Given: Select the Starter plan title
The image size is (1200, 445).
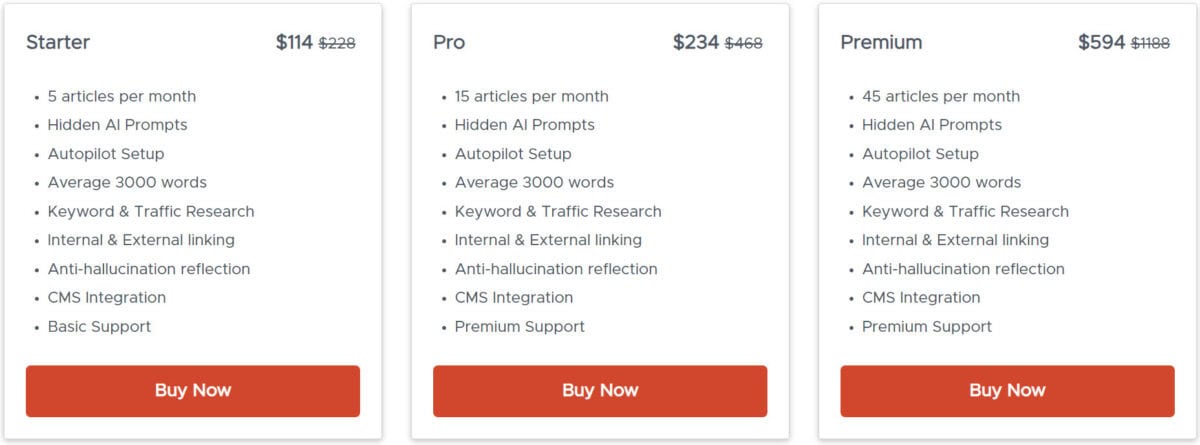Looking at the screenshot, I should coord(58,43).
